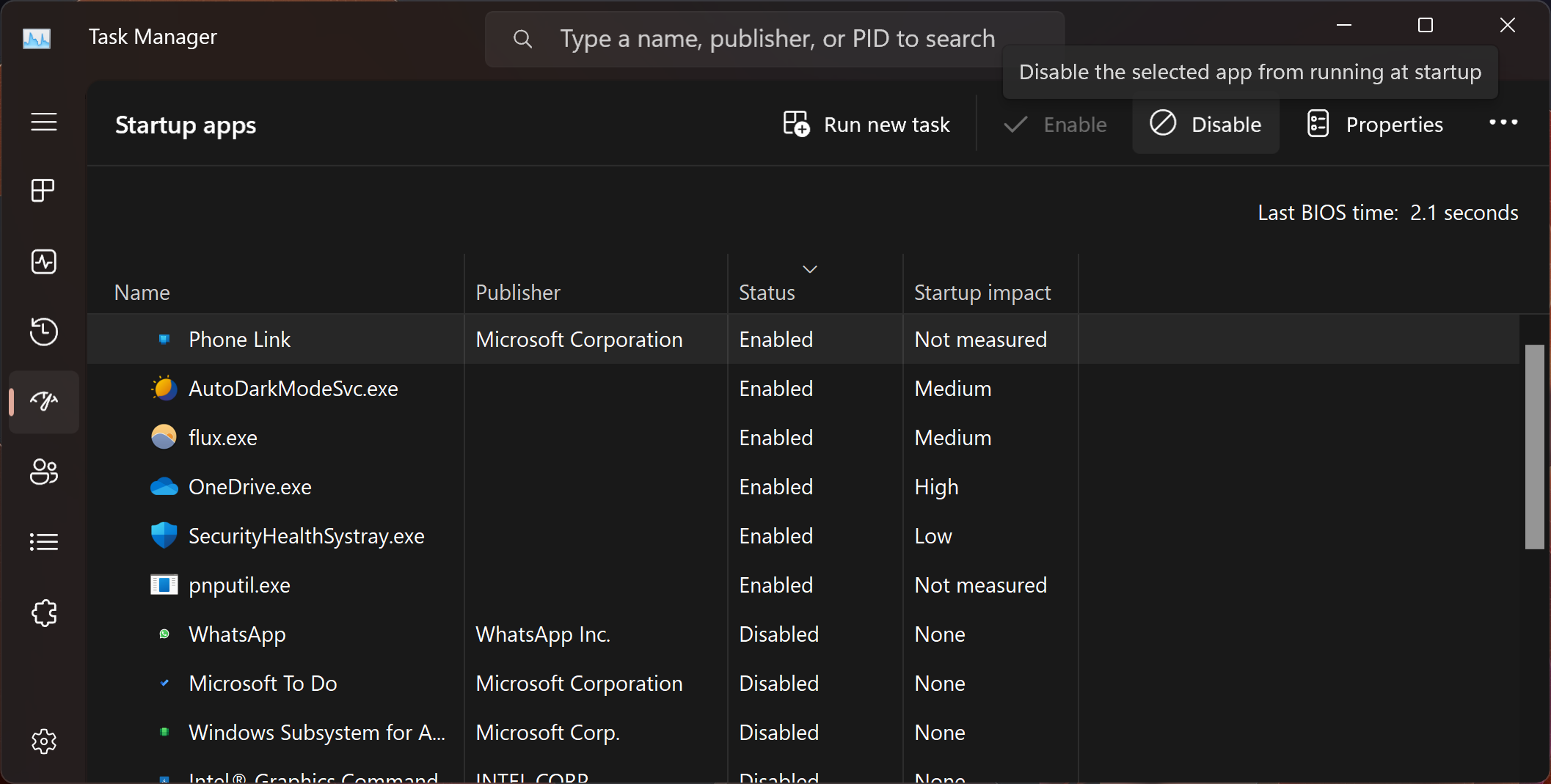Sort by the Name column header
This screenshot has height=784, width=1551.
click(x=142, y=293)
